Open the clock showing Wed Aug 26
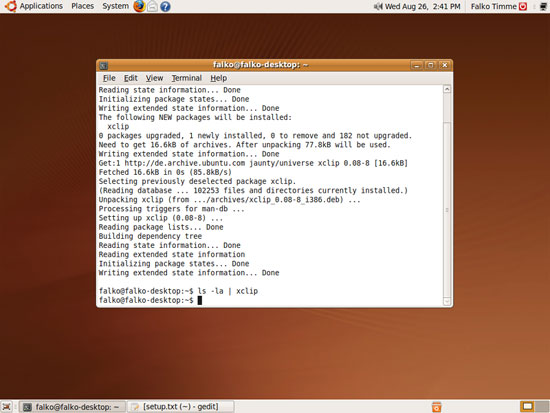This screenshot has height=413, width=550. click(x=423, y=6)
